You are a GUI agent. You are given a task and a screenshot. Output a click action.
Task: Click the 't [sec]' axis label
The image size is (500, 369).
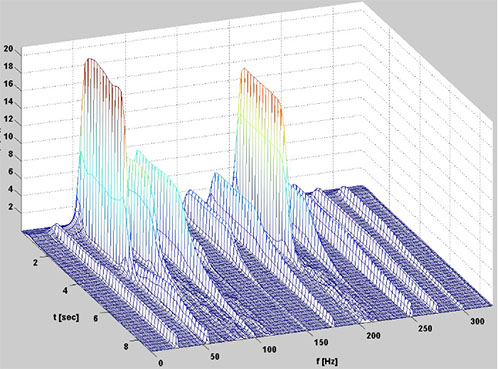pos(66,317)
